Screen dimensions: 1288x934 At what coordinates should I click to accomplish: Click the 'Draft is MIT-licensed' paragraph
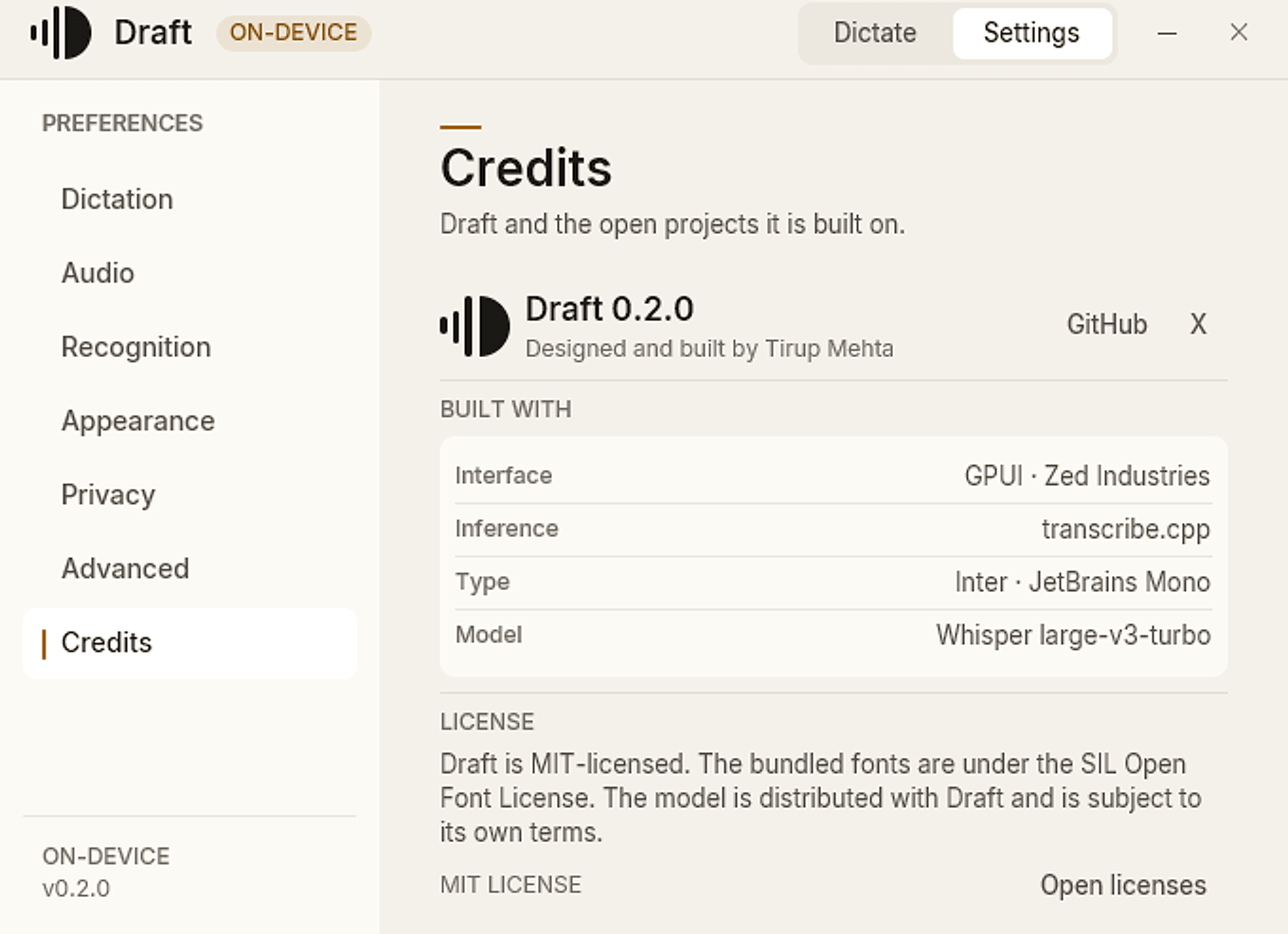[x=821, y=798]
